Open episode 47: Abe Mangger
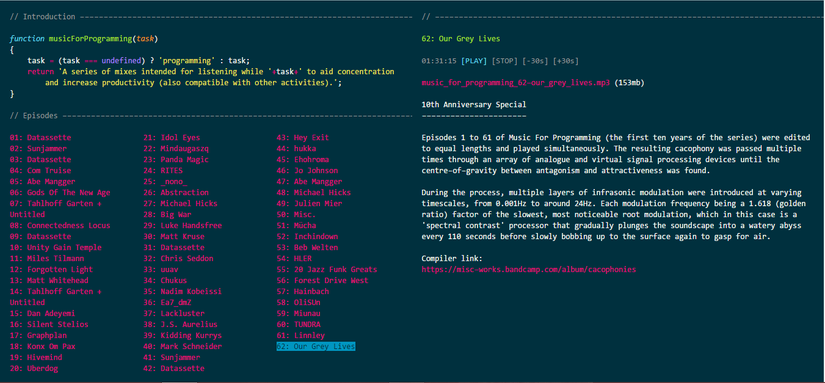The image size is (825, 383). pyautogui.click(x=308, y=182)
